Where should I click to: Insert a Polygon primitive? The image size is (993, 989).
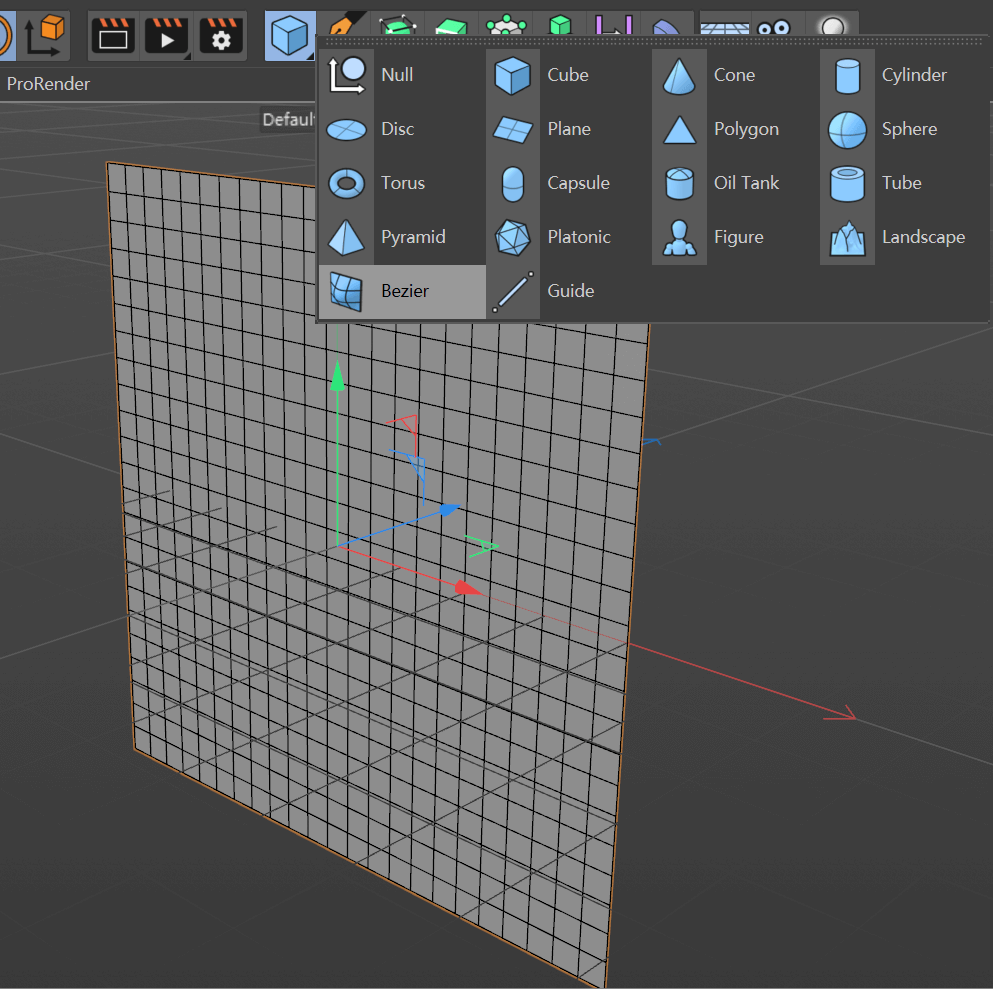735,129
